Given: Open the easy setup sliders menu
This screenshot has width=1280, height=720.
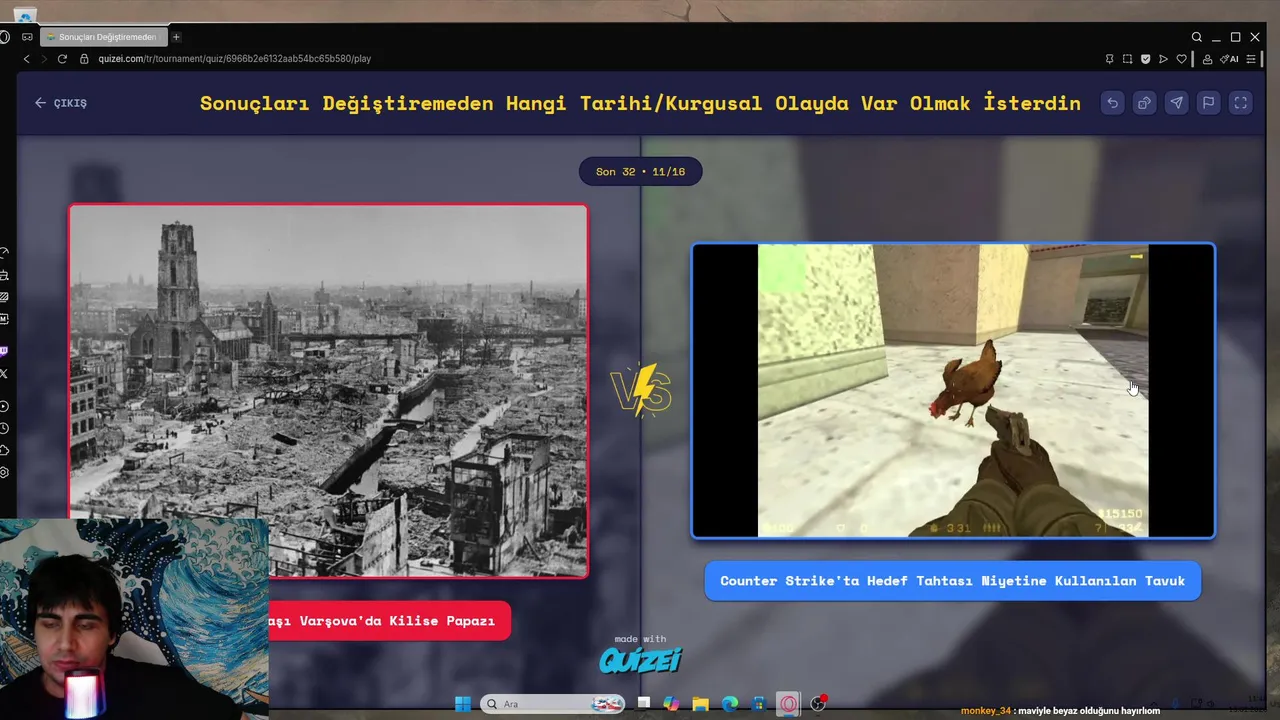Looking at the screenshot, I should [1251, 59].
